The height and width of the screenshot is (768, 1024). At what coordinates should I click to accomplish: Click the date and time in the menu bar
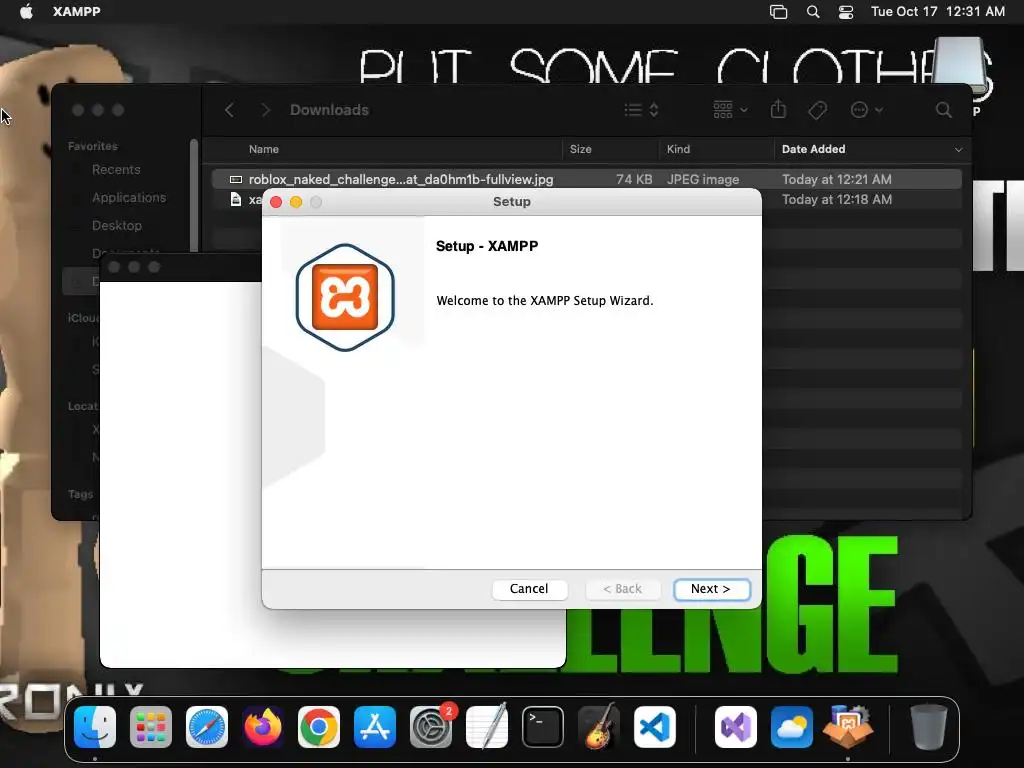(x=938, y=11)
